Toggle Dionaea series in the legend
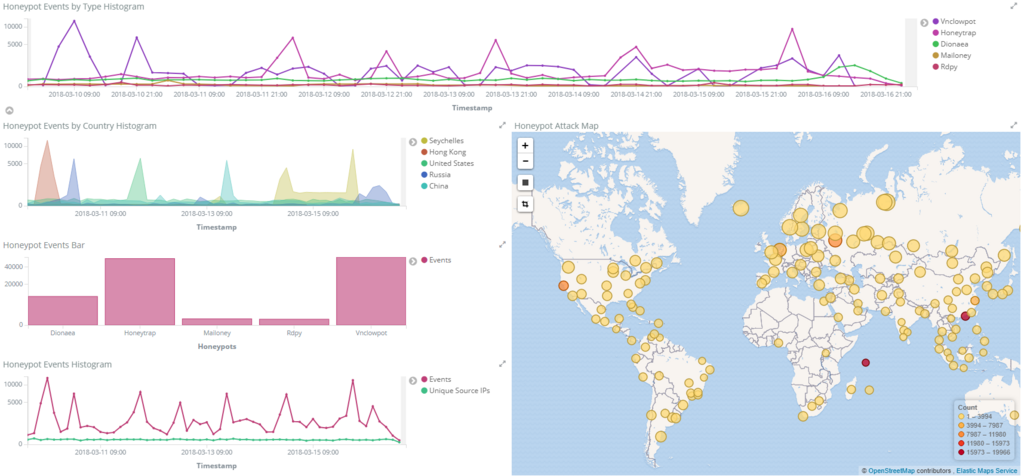 pos(950,44)
